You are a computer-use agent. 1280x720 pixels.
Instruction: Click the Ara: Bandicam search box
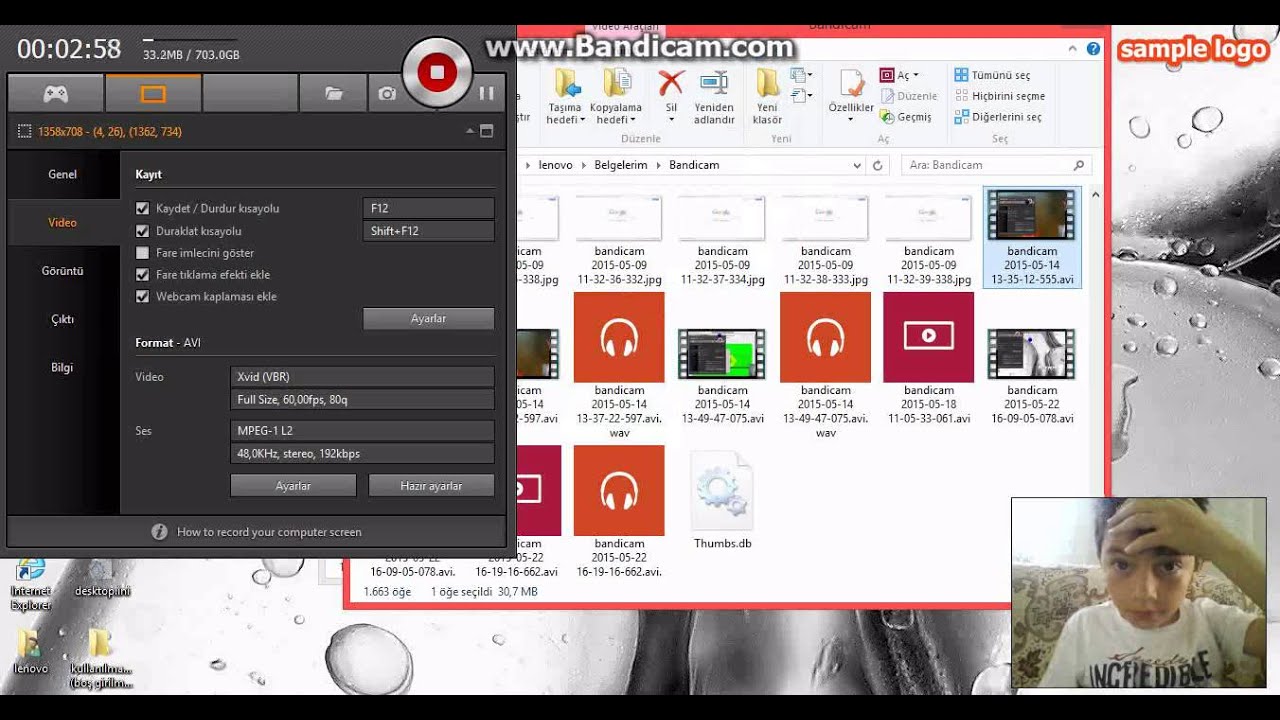996,165
